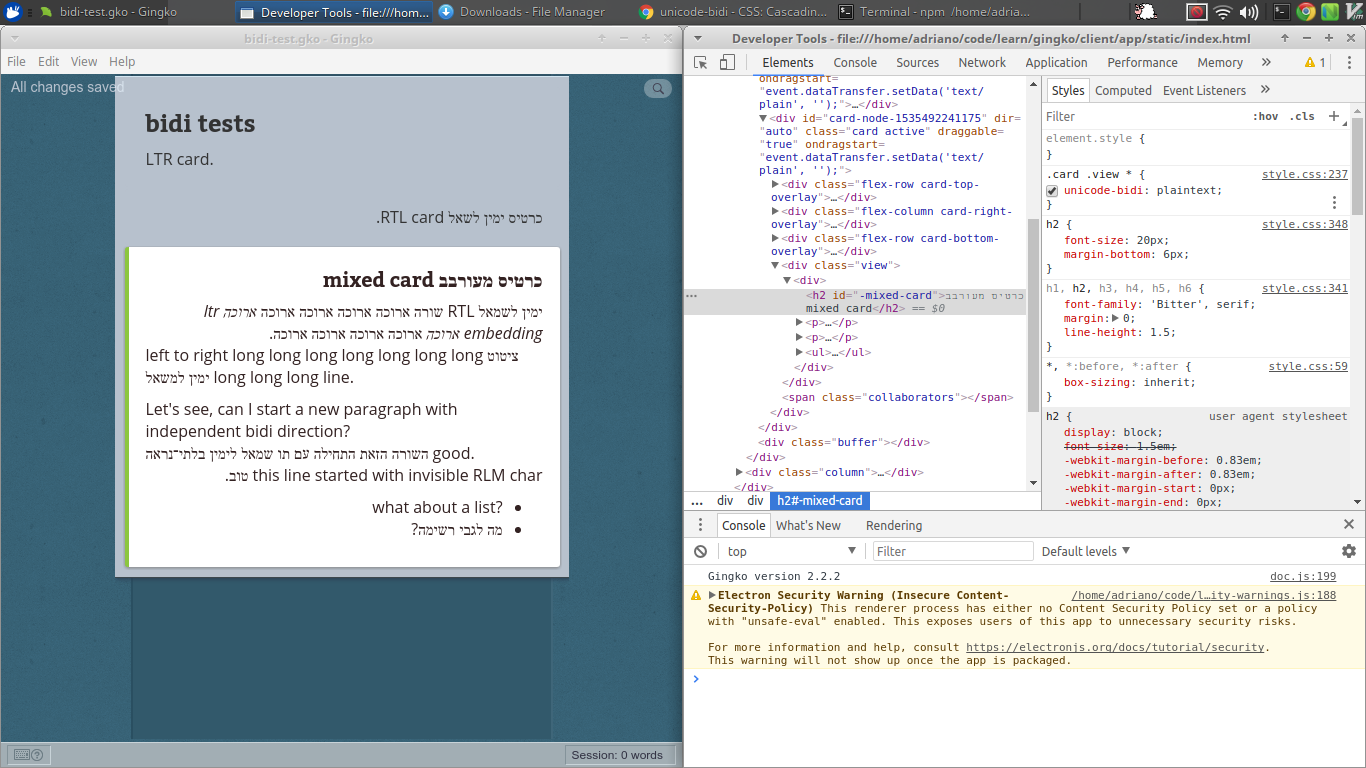Switch to the Computed tab
Viewport: 1366px width, 768px height.
1123,89
